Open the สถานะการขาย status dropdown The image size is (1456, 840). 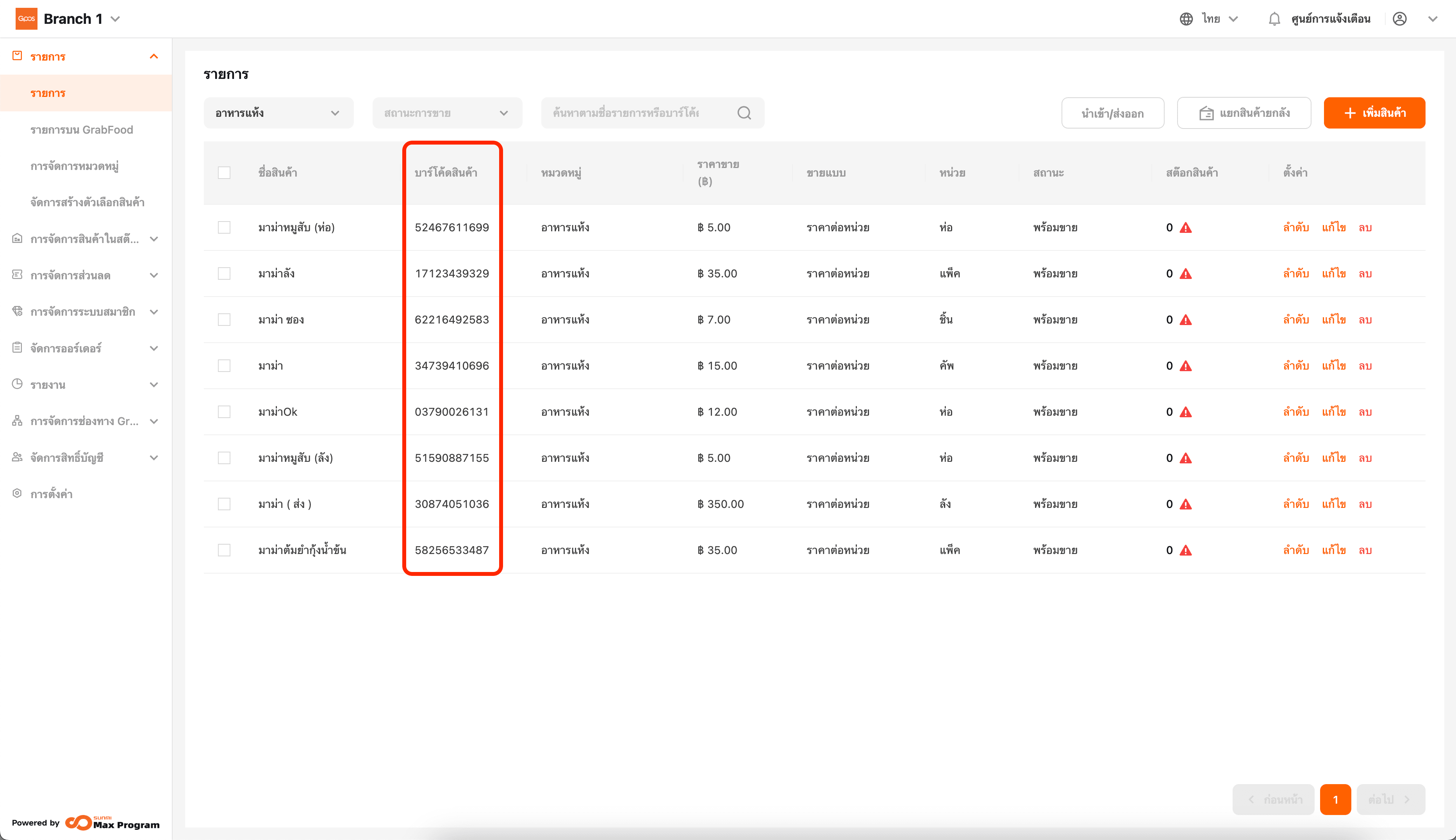[x=447, y=113]
